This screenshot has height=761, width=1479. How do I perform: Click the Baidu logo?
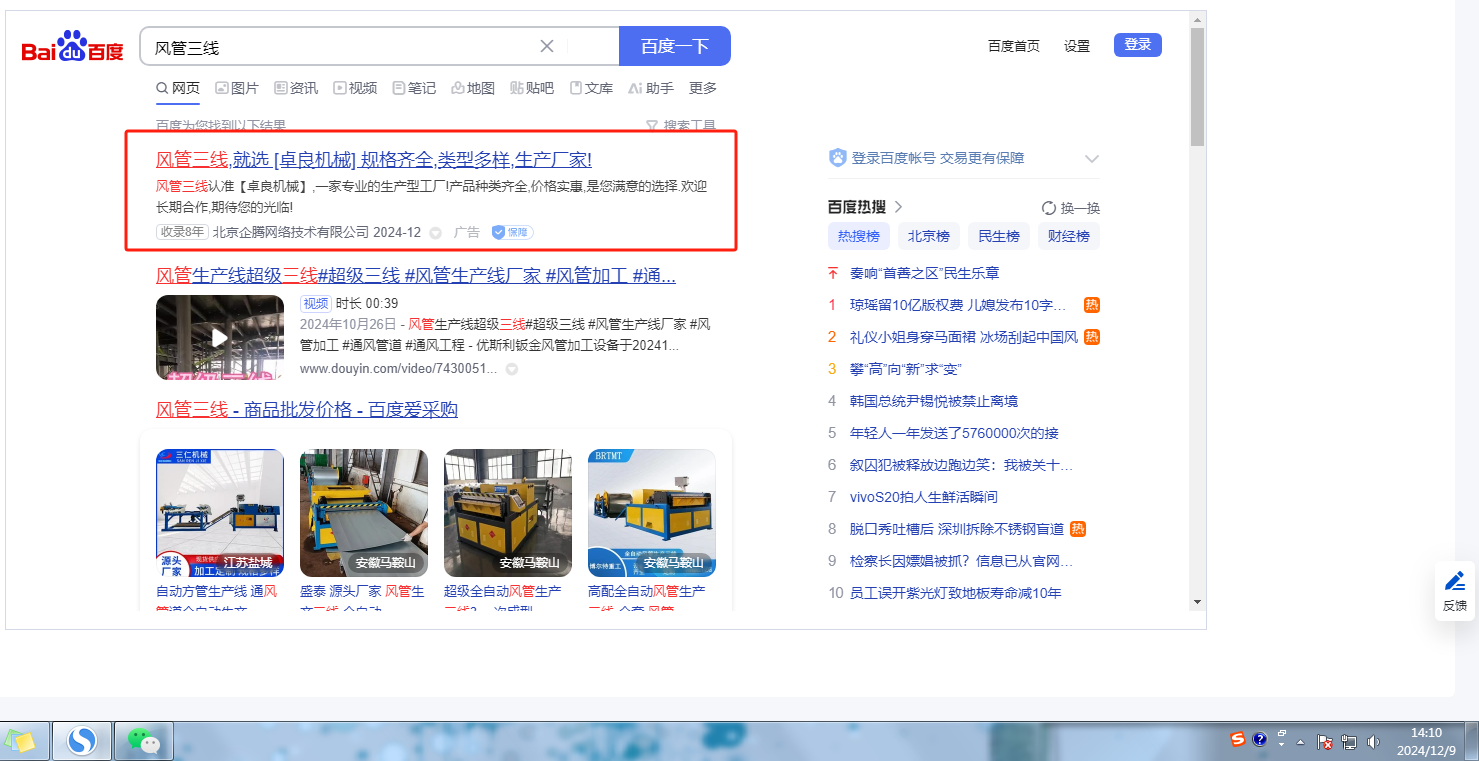pos(72,47)
